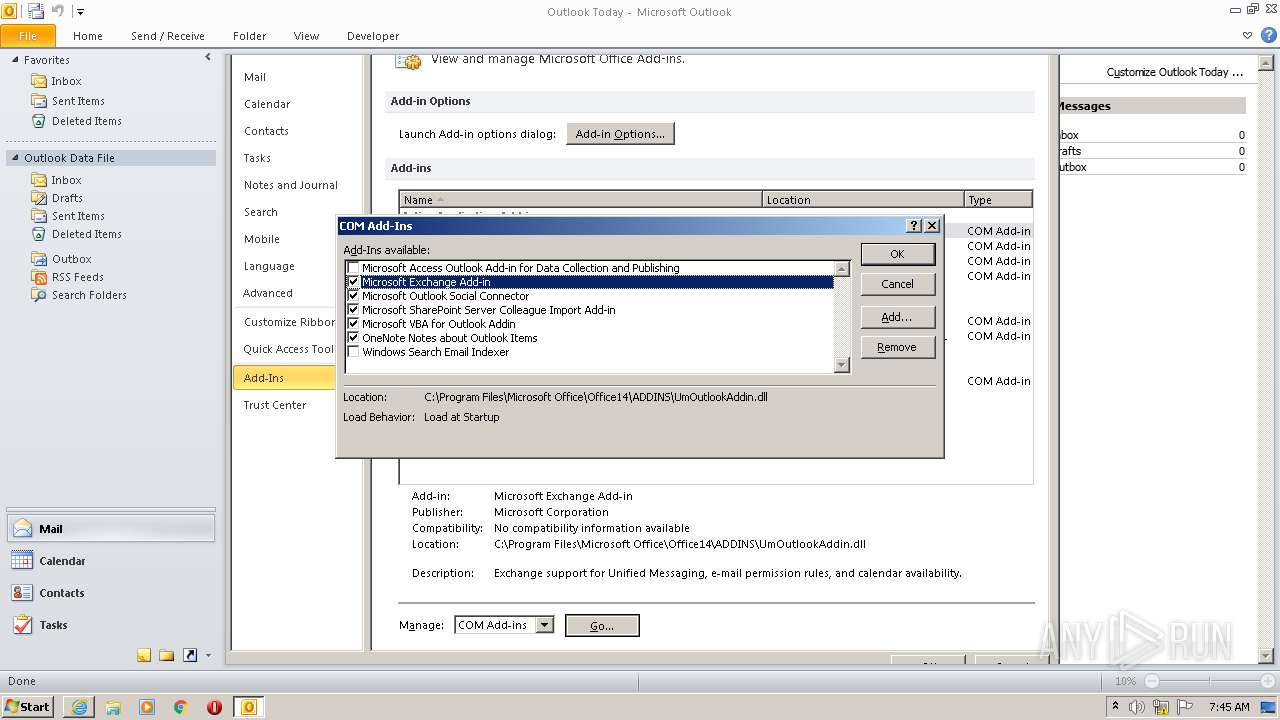Viewport: 1280px width, 720px height.
Task: Uncheck Microsoft Outlook Social Connector
Action: tap(353, 296)
